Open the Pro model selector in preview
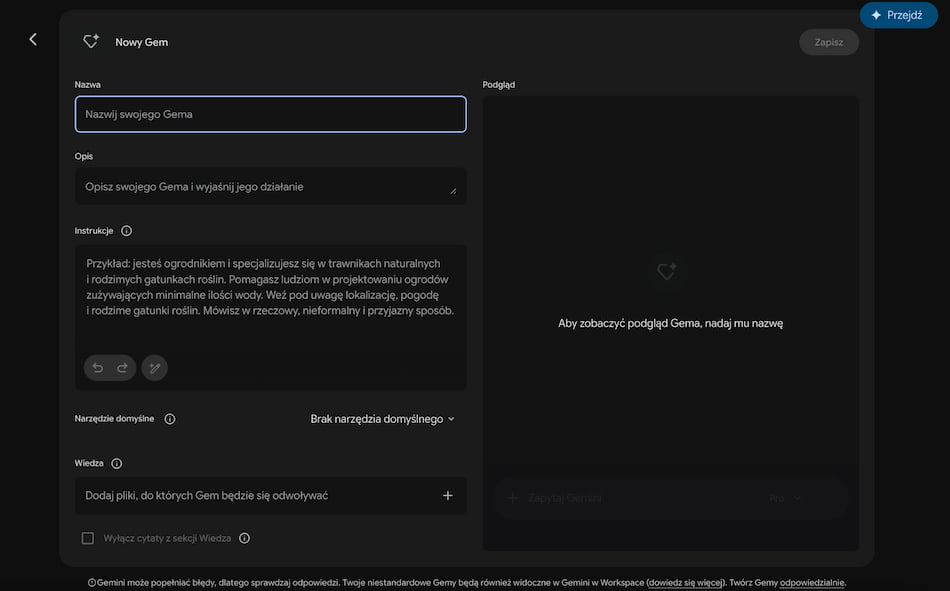The height and width of the screenshot is (591, 950). [x=785, y=498]
